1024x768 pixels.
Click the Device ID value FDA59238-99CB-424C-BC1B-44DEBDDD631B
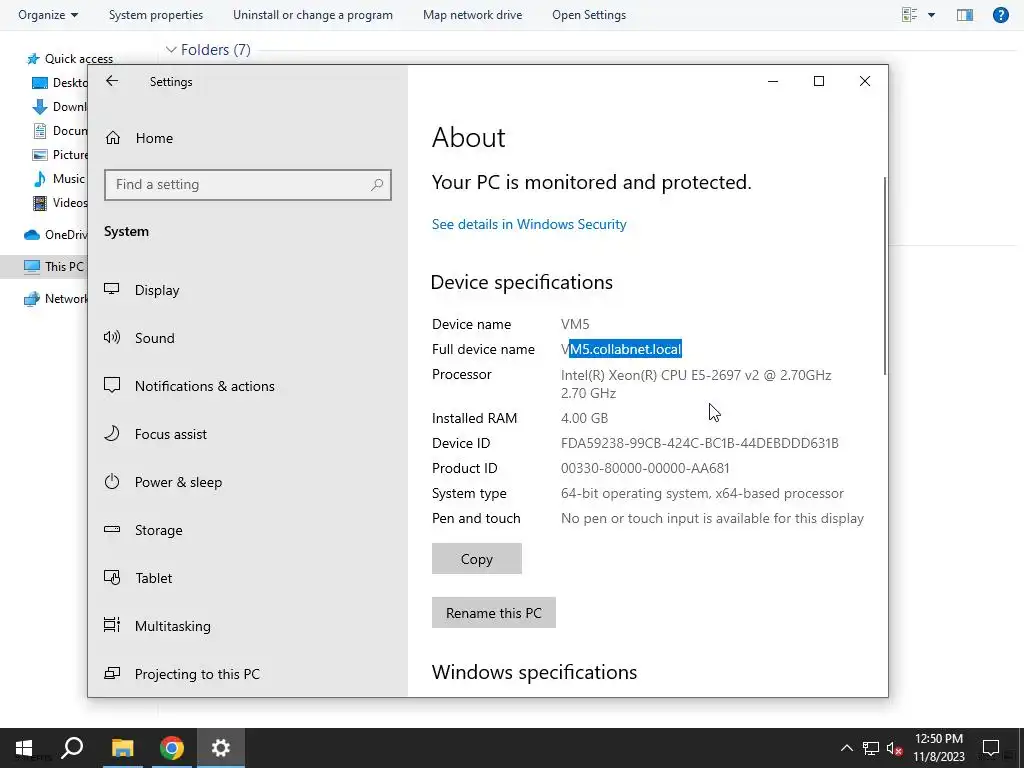[x=699, y=443]
